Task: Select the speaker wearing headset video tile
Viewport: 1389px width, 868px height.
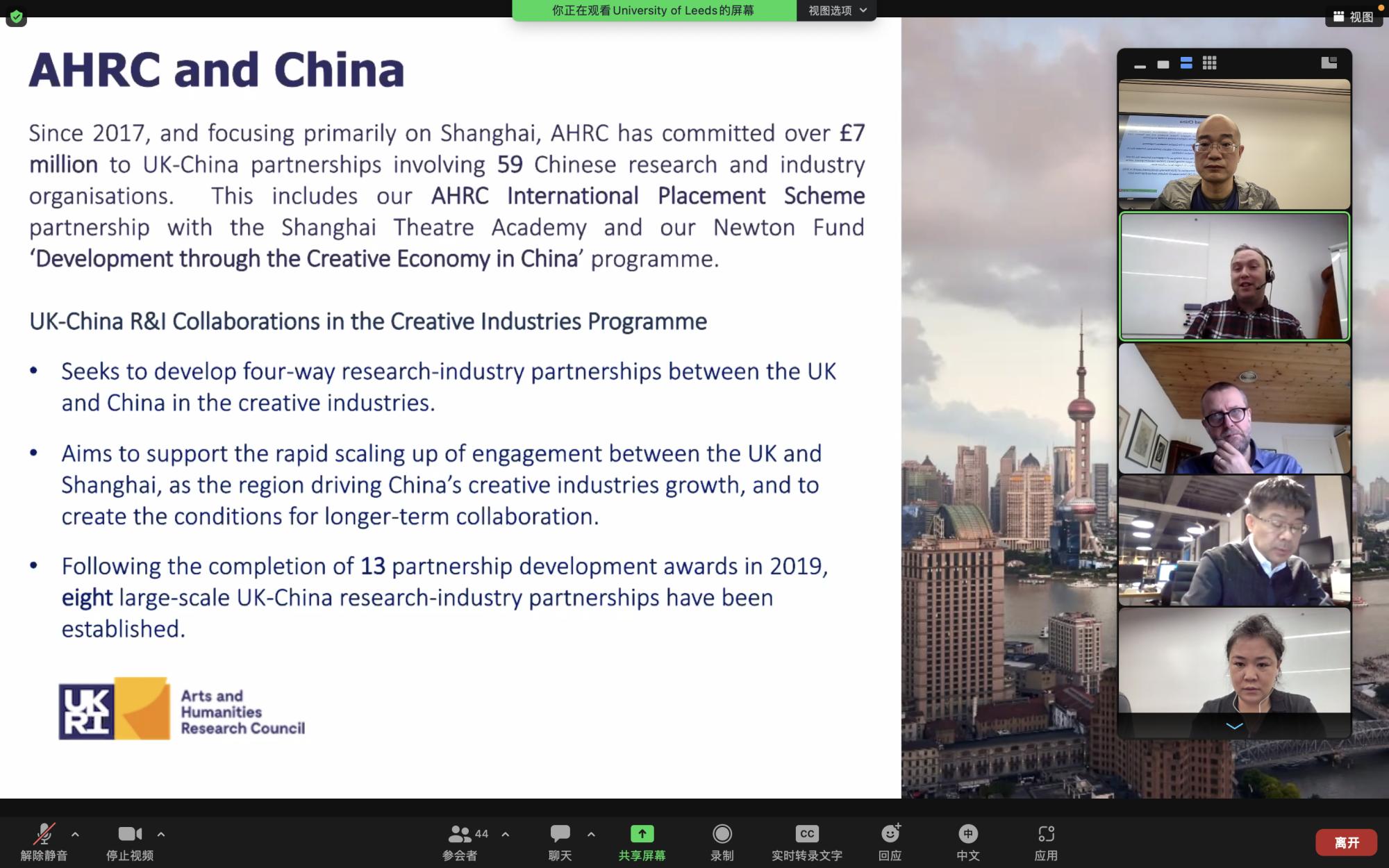Action: pyautogui.click(x=1234, y=276)
